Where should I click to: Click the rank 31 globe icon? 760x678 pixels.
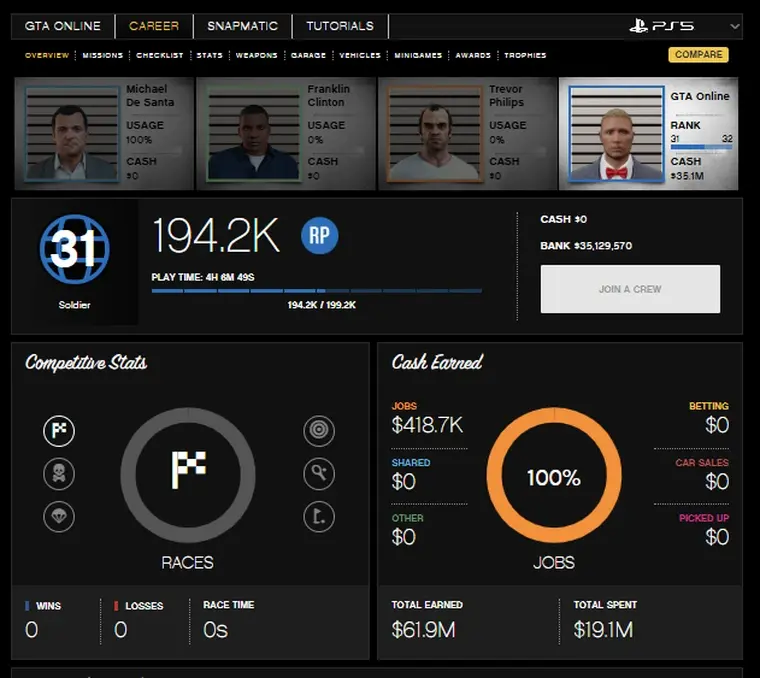[74, 249]
